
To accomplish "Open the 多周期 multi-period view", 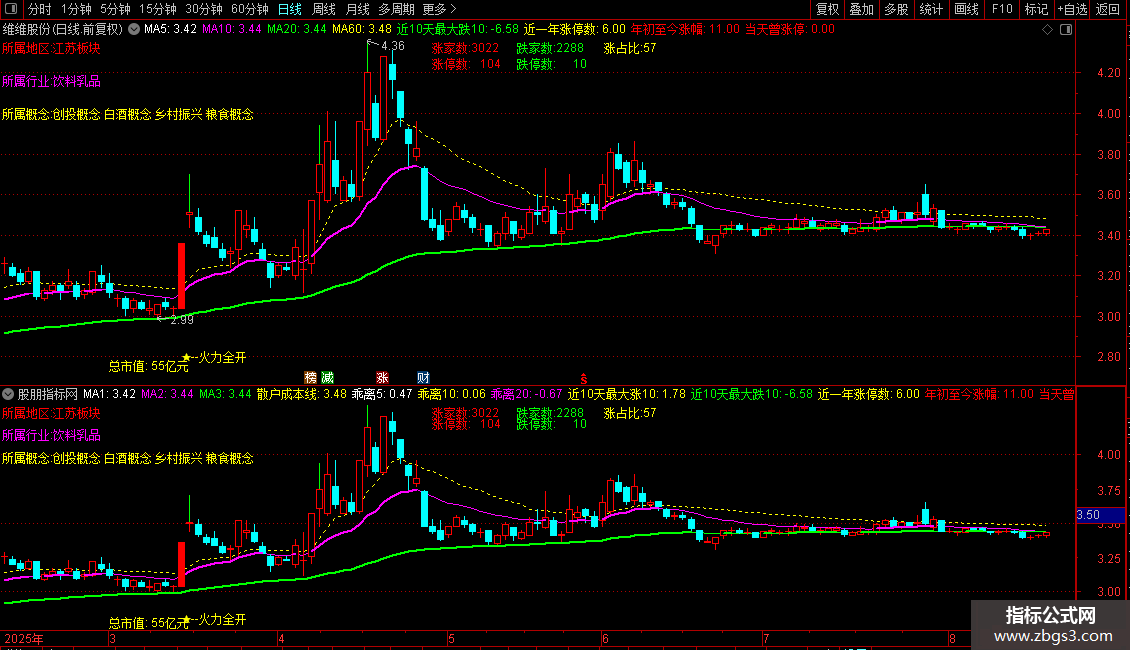I will [396, 9].
